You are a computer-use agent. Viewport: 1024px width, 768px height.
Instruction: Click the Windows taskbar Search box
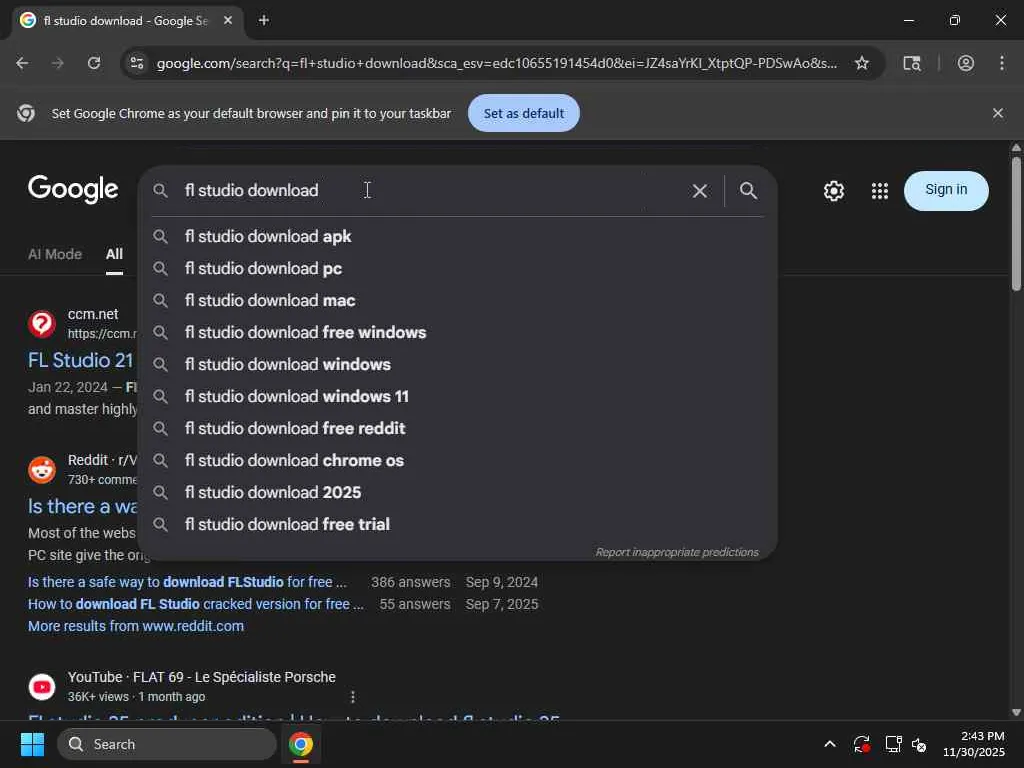click(x=167, y=744)
